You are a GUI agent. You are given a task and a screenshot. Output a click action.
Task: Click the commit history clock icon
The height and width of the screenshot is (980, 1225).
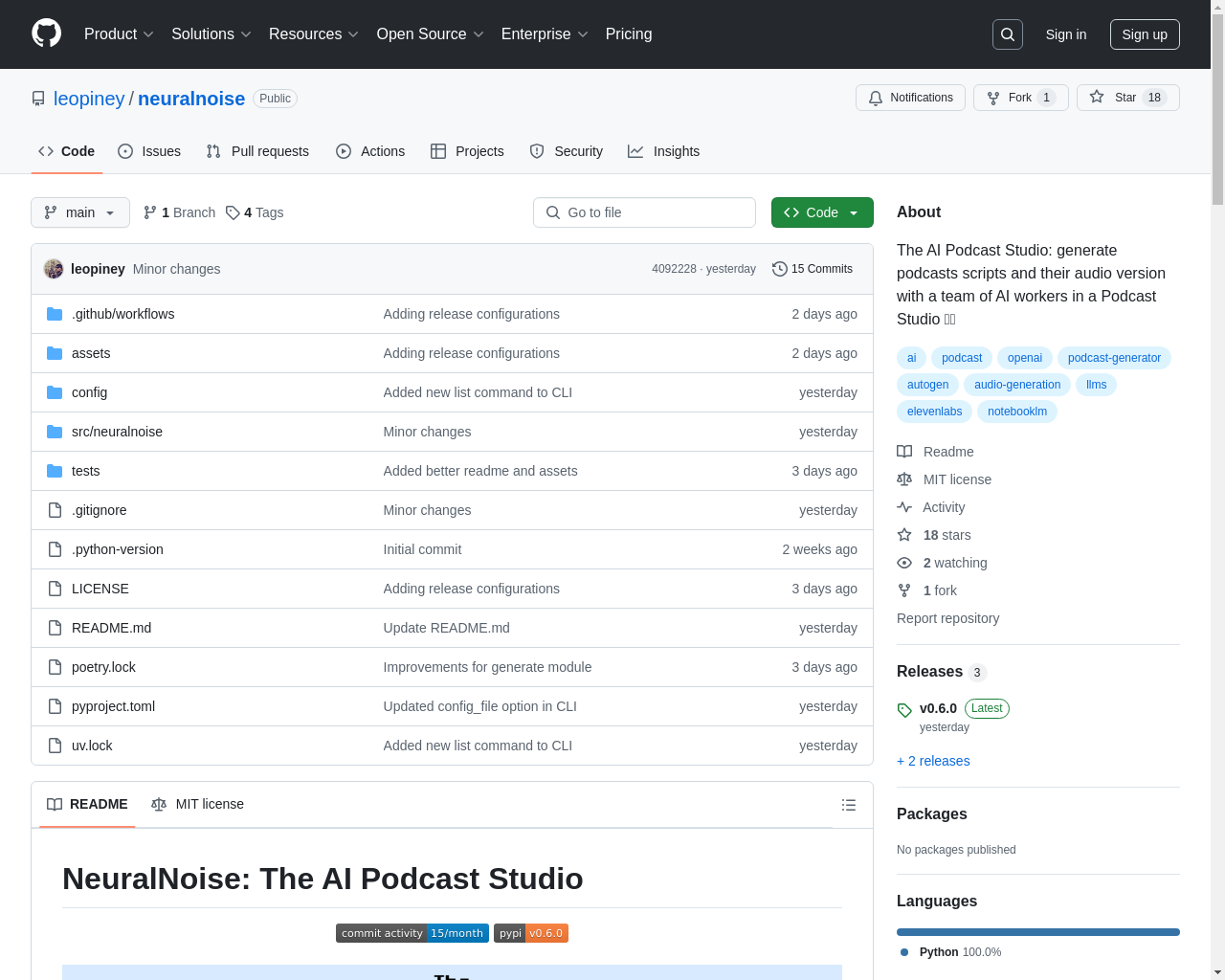coord(780,269)
